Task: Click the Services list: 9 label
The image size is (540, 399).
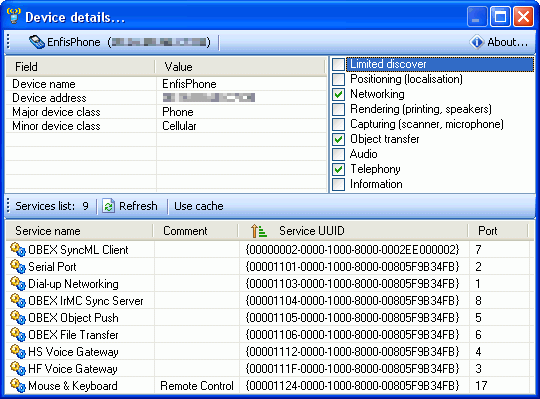Action: pos(52,206)
